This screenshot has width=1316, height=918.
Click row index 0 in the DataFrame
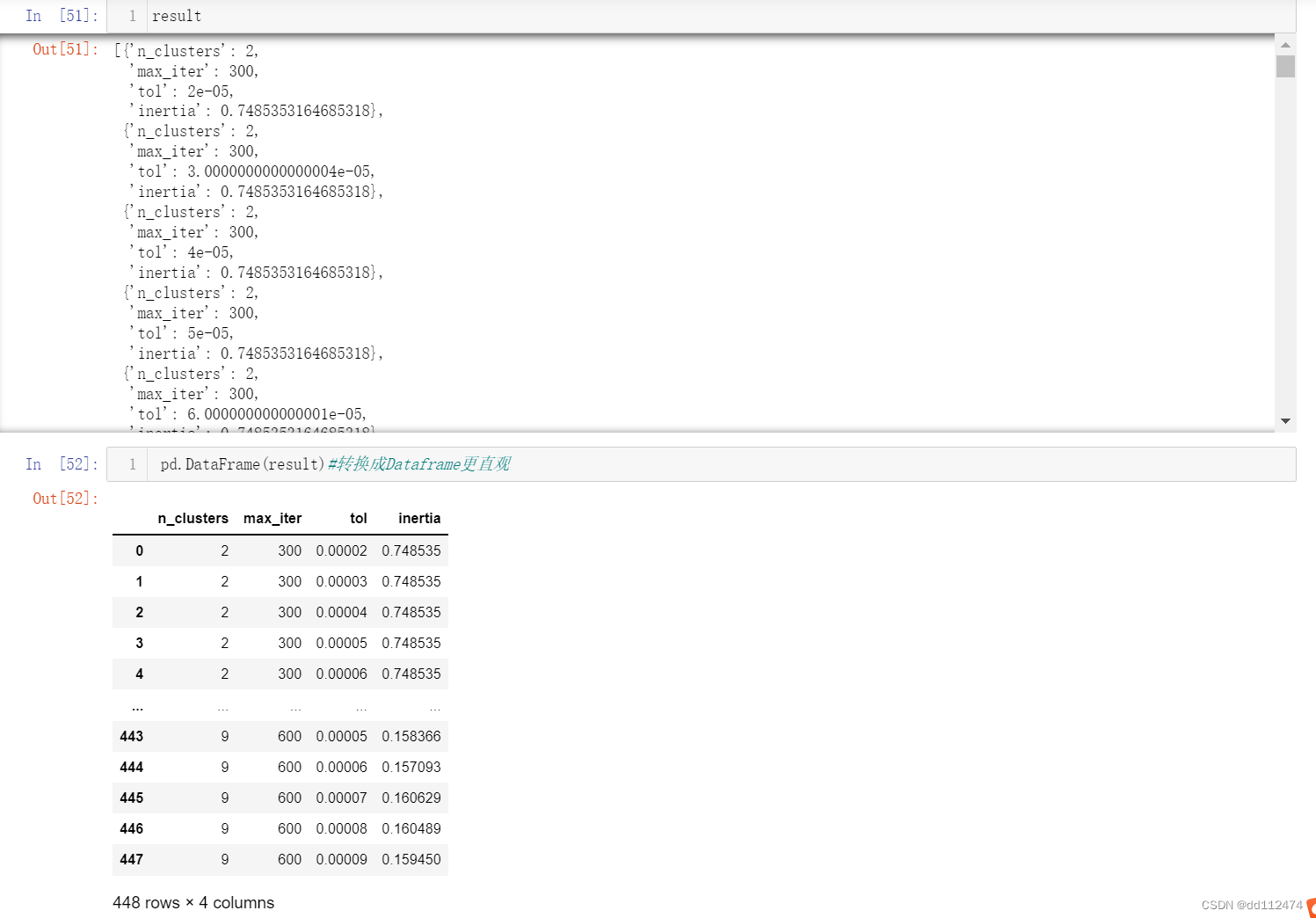139,551
